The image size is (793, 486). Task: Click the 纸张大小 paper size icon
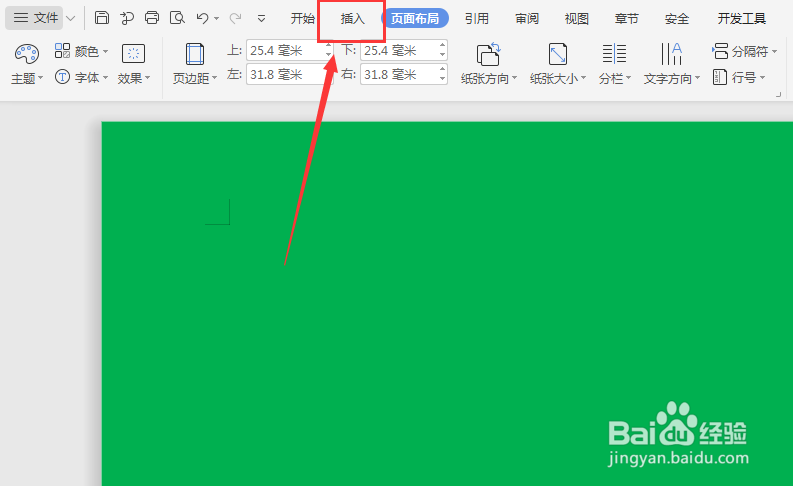click(x=558, y=54)
